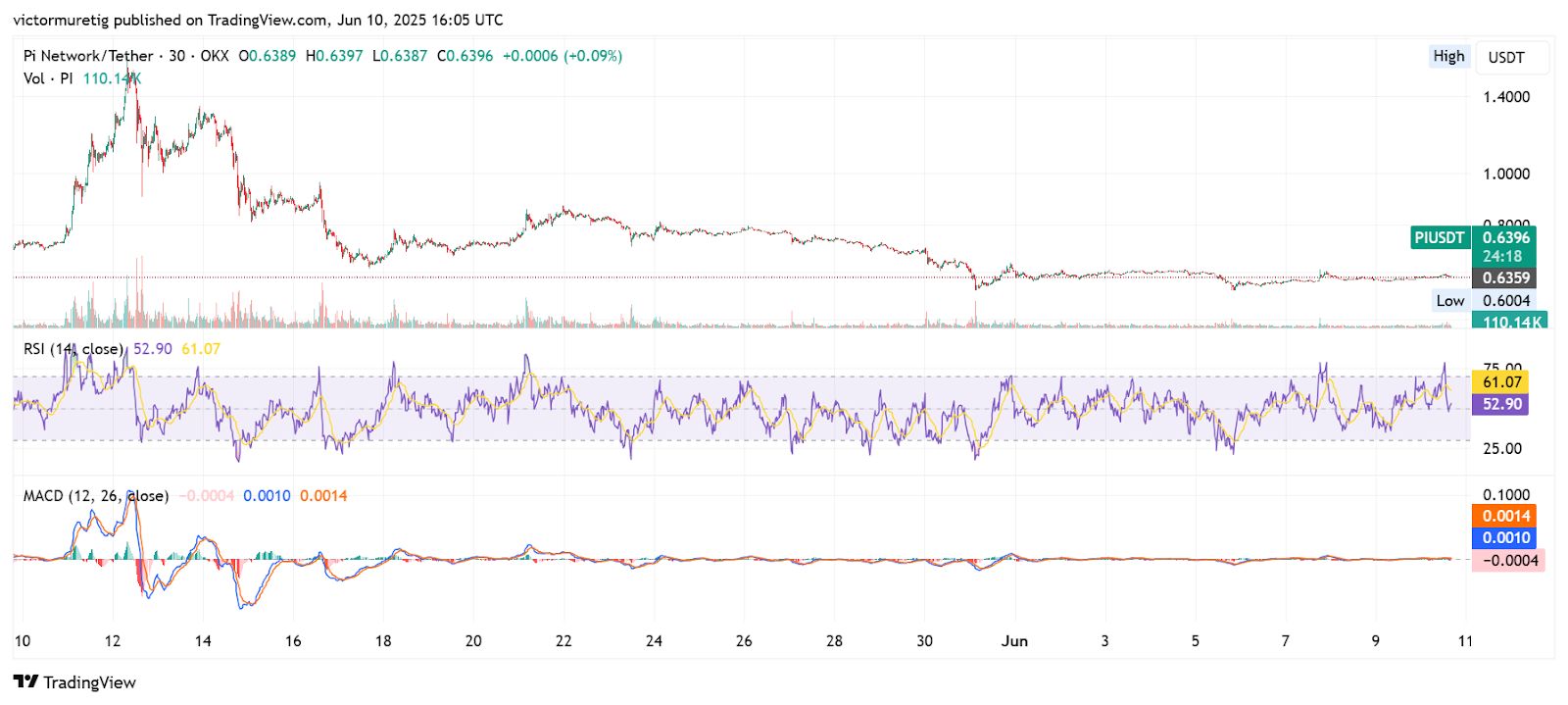The height and width of the screenshot is (705, 1568).
Task: Click the 1.4000 price axis label
Action: pos(1505,97)
